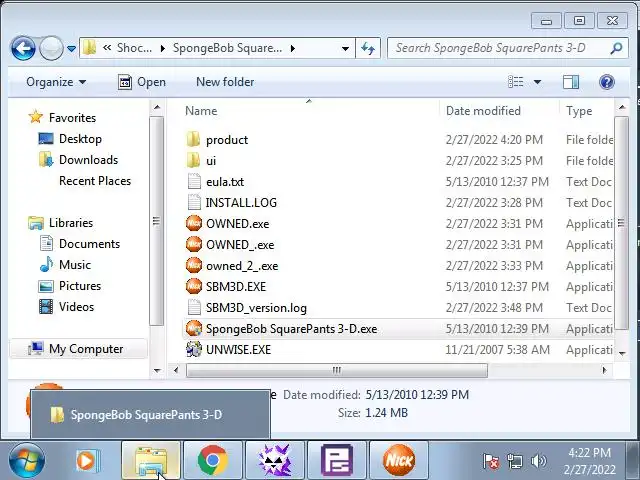The width and height of the screenshot is (640, 480).
Task: Change the view with the view icon
Action: 516,82
